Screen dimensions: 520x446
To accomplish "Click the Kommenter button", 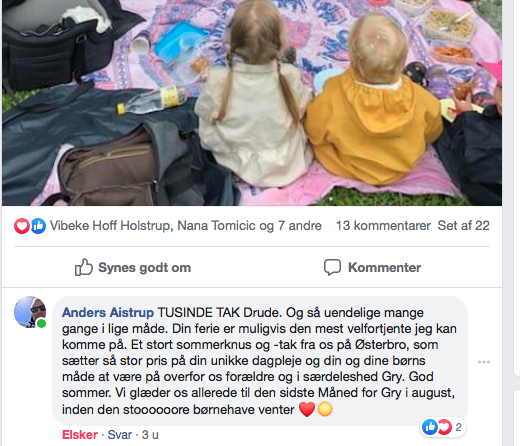I will pos(372,267).
